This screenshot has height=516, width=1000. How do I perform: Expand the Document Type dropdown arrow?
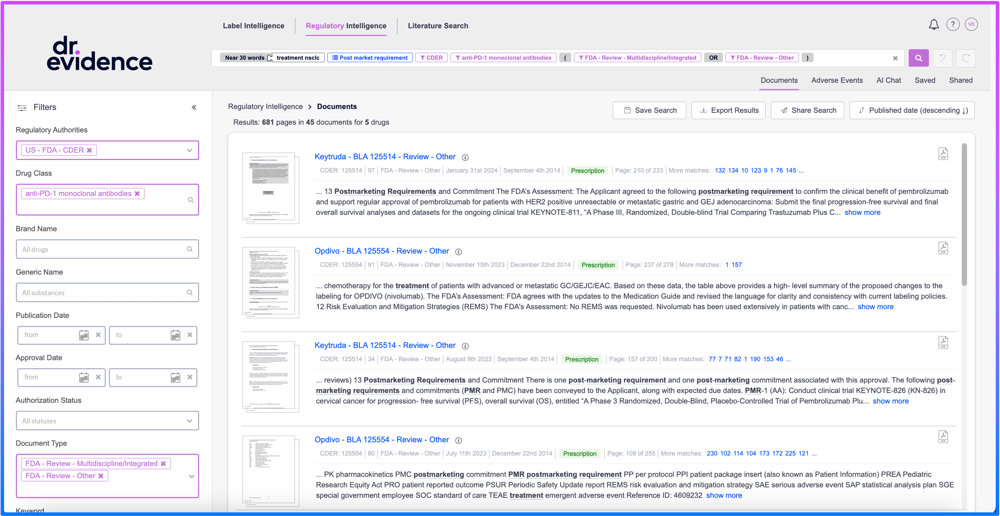(x=191, y=476)
